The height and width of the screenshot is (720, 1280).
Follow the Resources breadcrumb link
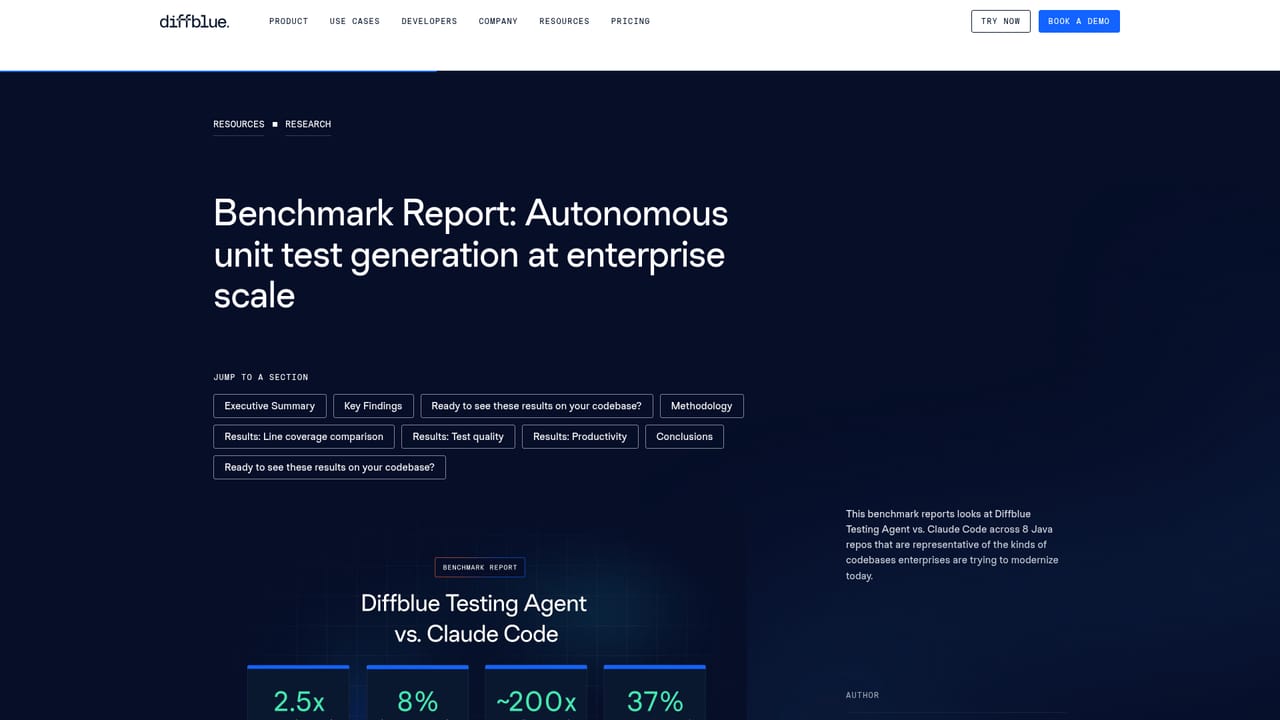point(238,124)
